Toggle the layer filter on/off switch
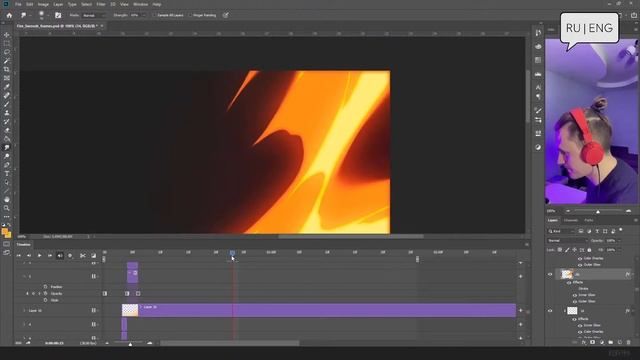 [621, 230]
